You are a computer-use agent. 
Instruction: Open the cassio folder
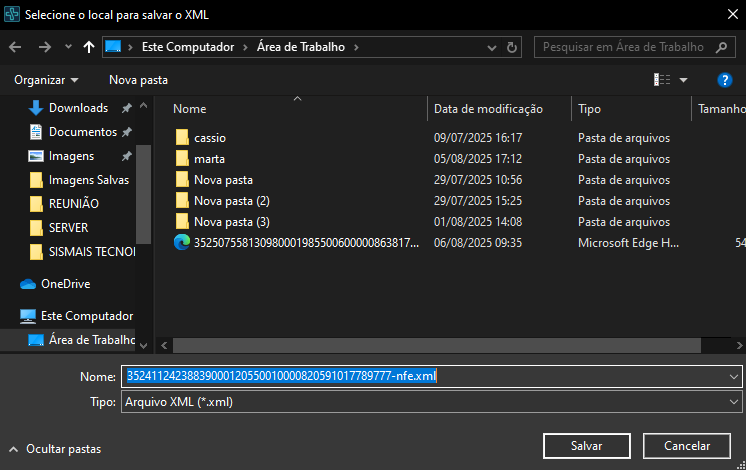[x=210, y=138]
